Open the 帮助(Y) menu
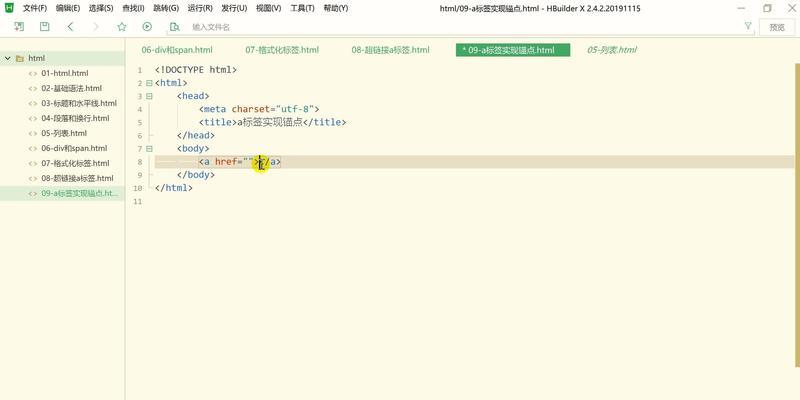 click(x=336, y=8)
